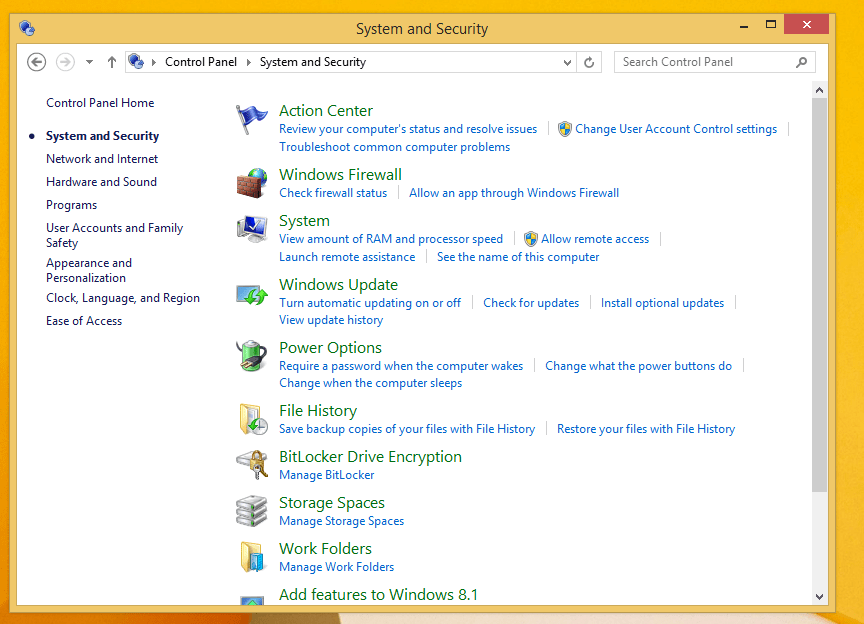864x624 pixels.
Task: Open Storage Spaces stacked drives icon
Action: click(252, 510)
